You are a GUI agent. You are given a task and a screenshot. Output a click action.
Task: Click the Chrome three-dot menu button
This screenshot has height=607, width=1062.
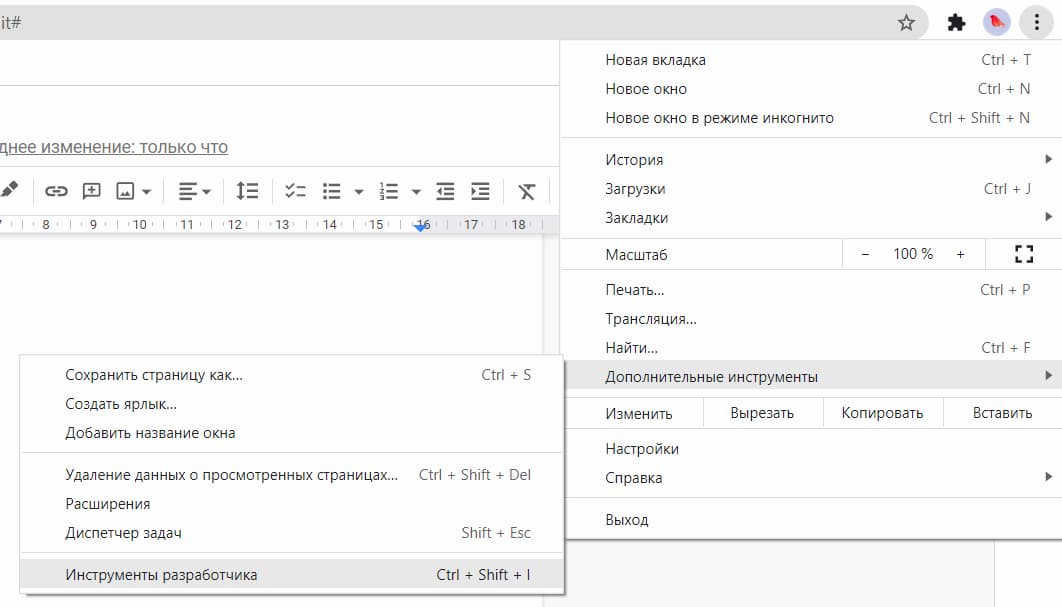click(x=1036, y=22)
